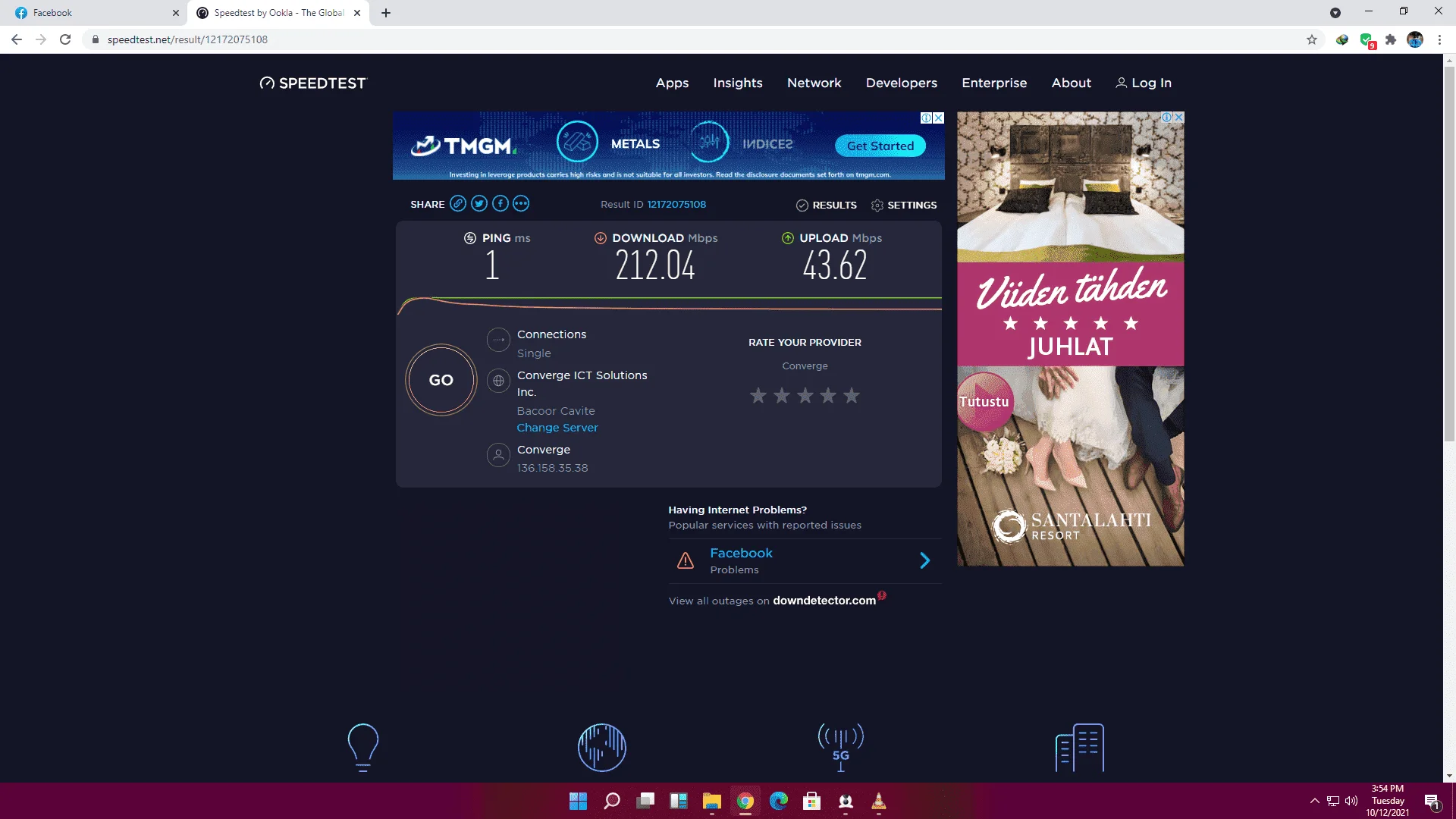This screenshot has height=819, width=1456.
Task: Open Windows Start menu
Action: (579, 802)
